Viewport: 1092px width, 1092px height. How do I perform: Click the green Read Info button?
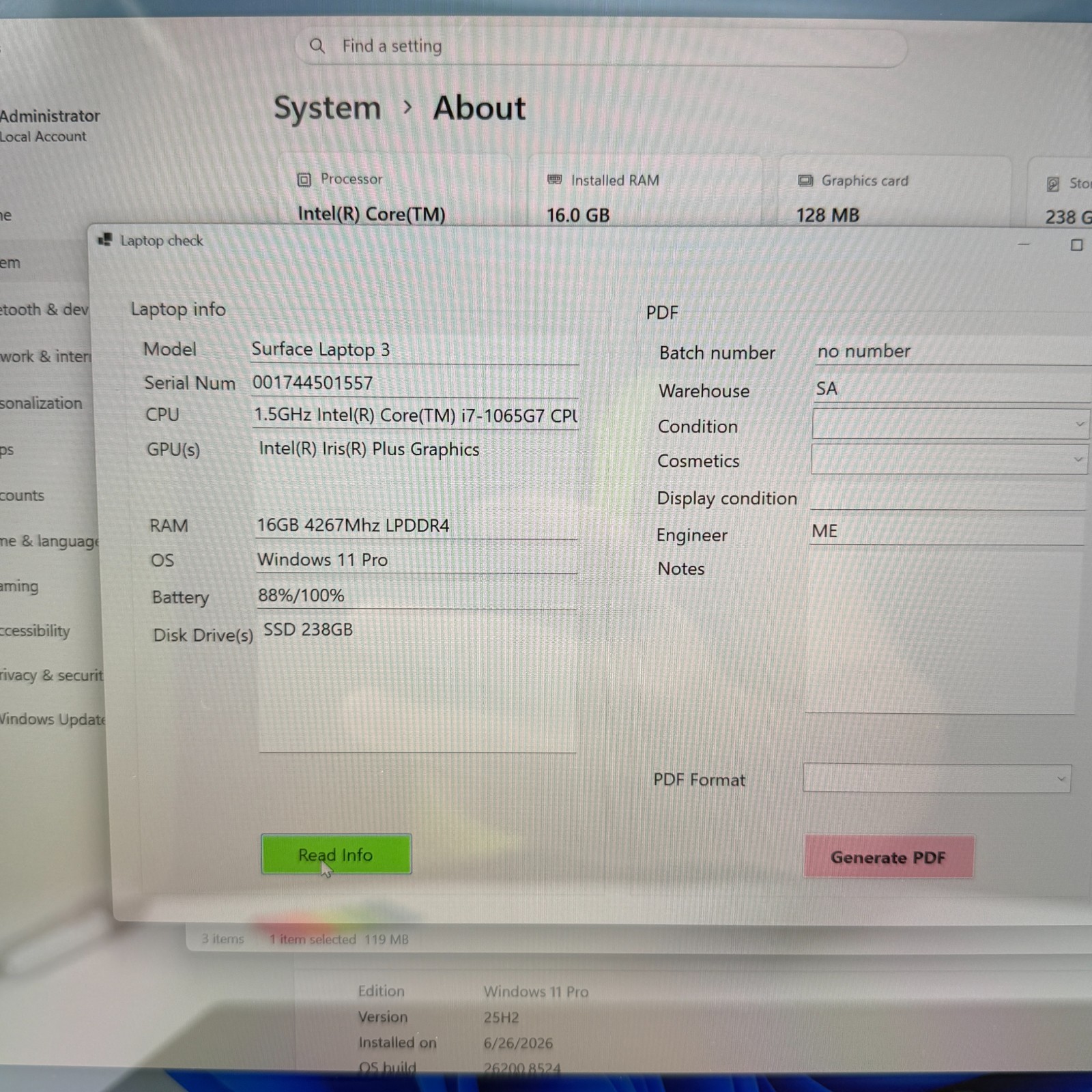point(336,854)
